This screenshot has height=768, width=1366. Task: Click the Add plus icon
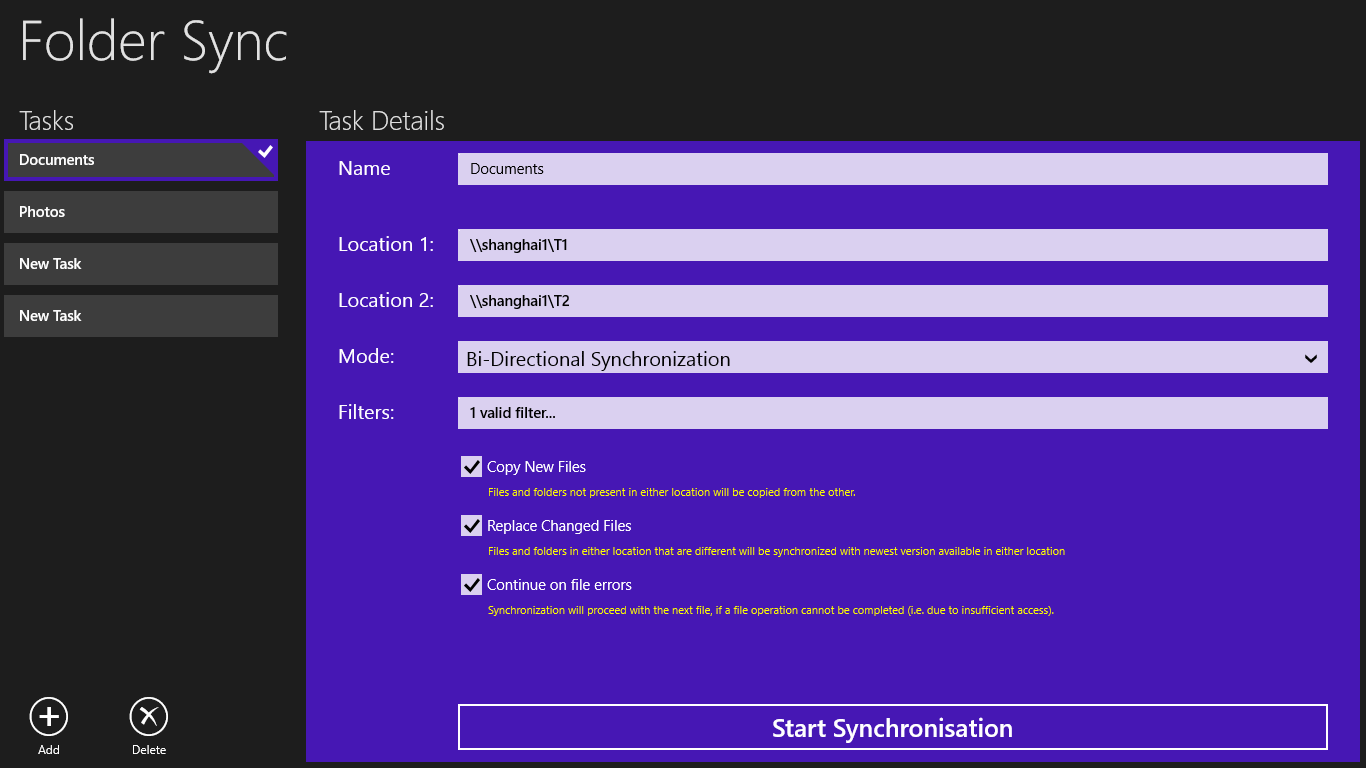point(48,716)
